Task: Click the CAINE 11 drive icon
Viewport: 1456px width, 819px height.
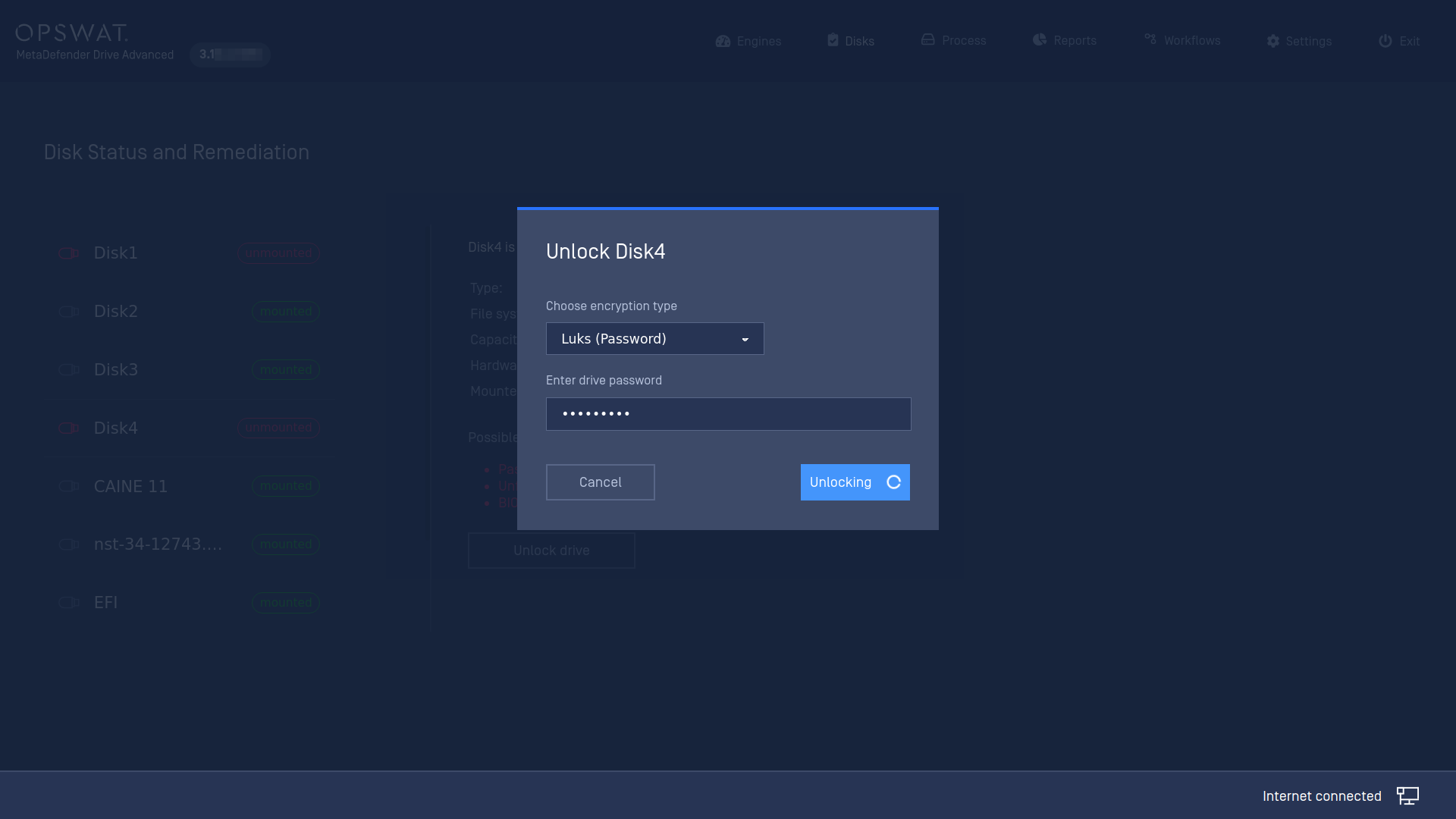Action: pos(69,486)
